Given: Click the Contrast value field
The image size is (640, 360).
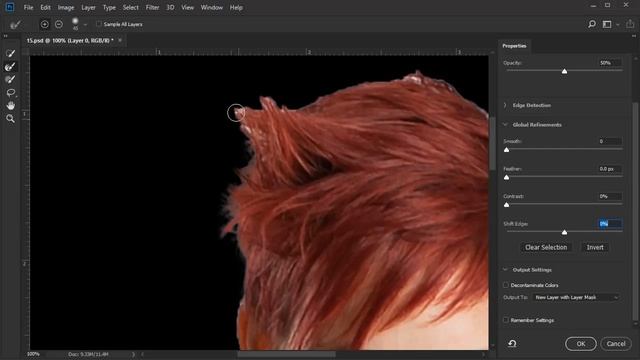Looking at the screenshot, I should pos(610,196).
